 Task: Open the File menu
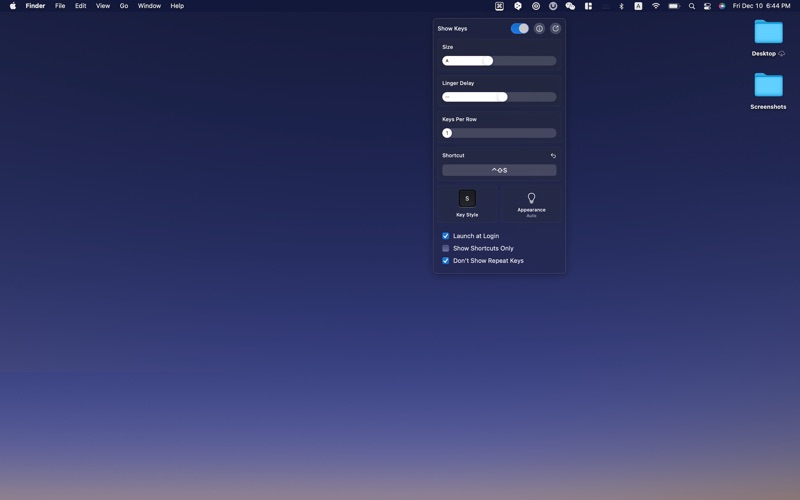pyautogui.click(x=60, y=6)
